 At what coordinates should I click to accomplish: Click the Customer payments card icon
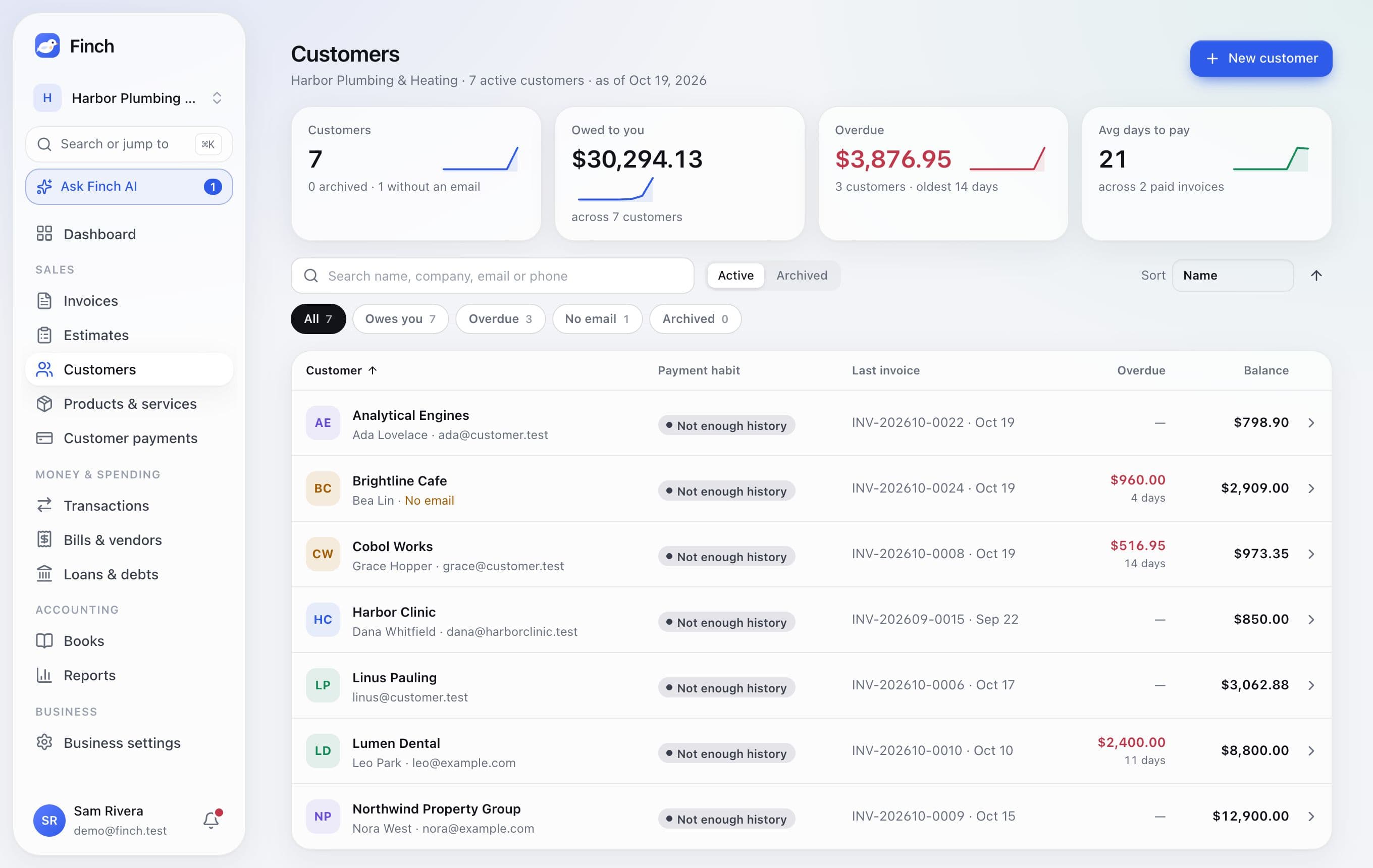pos(44,438)
